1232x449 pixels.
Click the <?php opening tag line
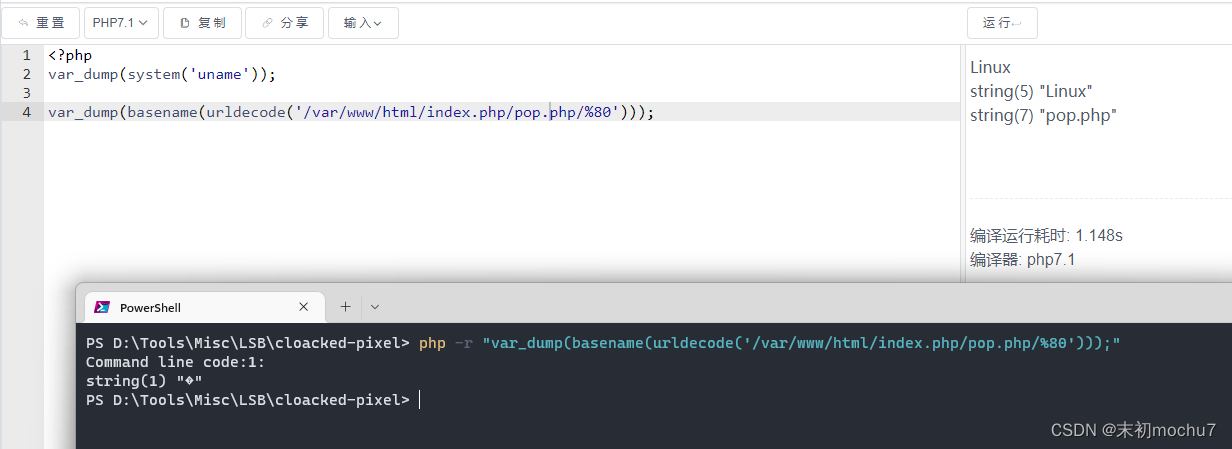pyautogui.click(x=70, y=55)
